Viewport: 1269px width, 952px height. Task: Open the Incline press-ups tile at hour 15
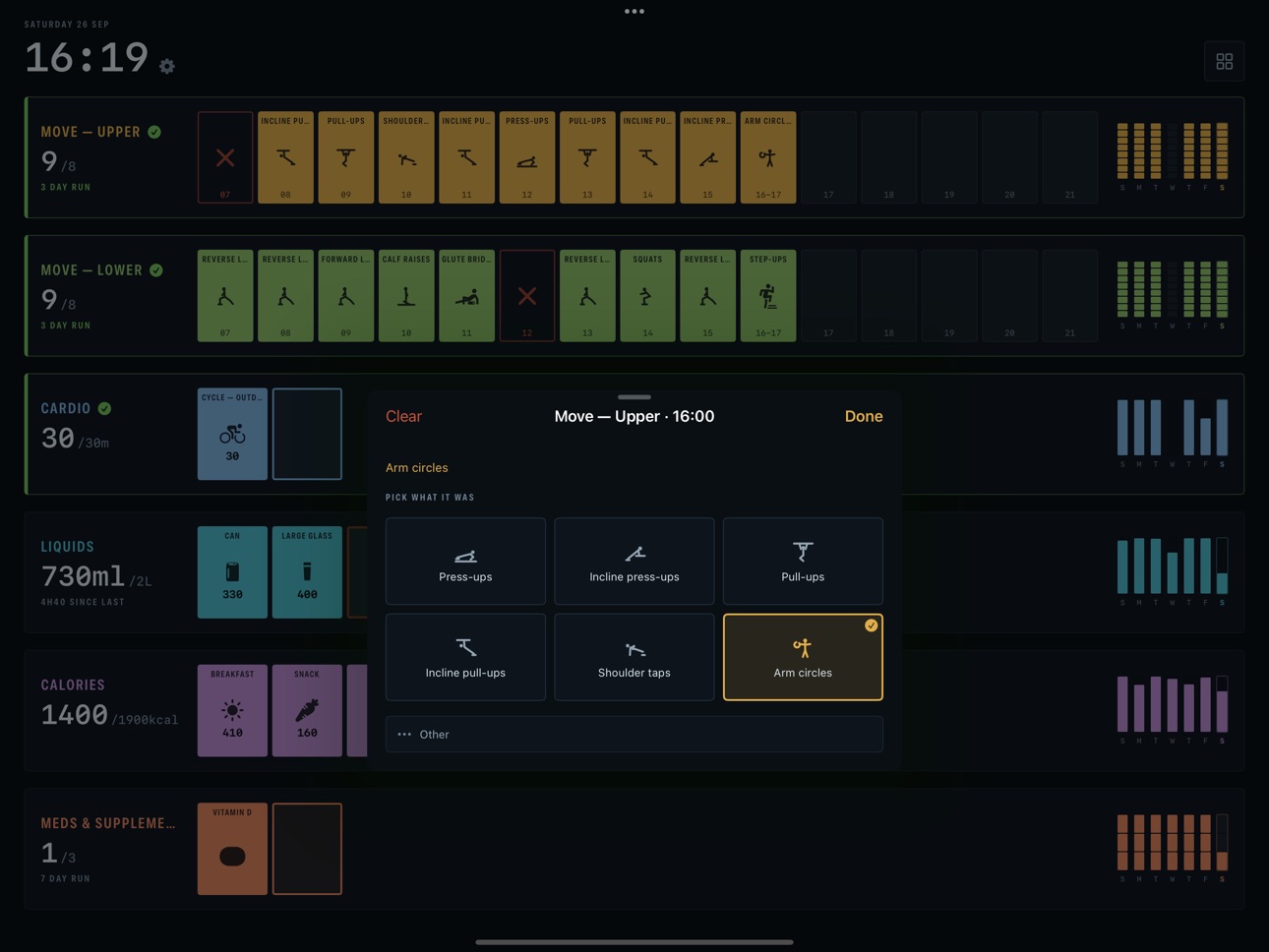click(707, 157)
